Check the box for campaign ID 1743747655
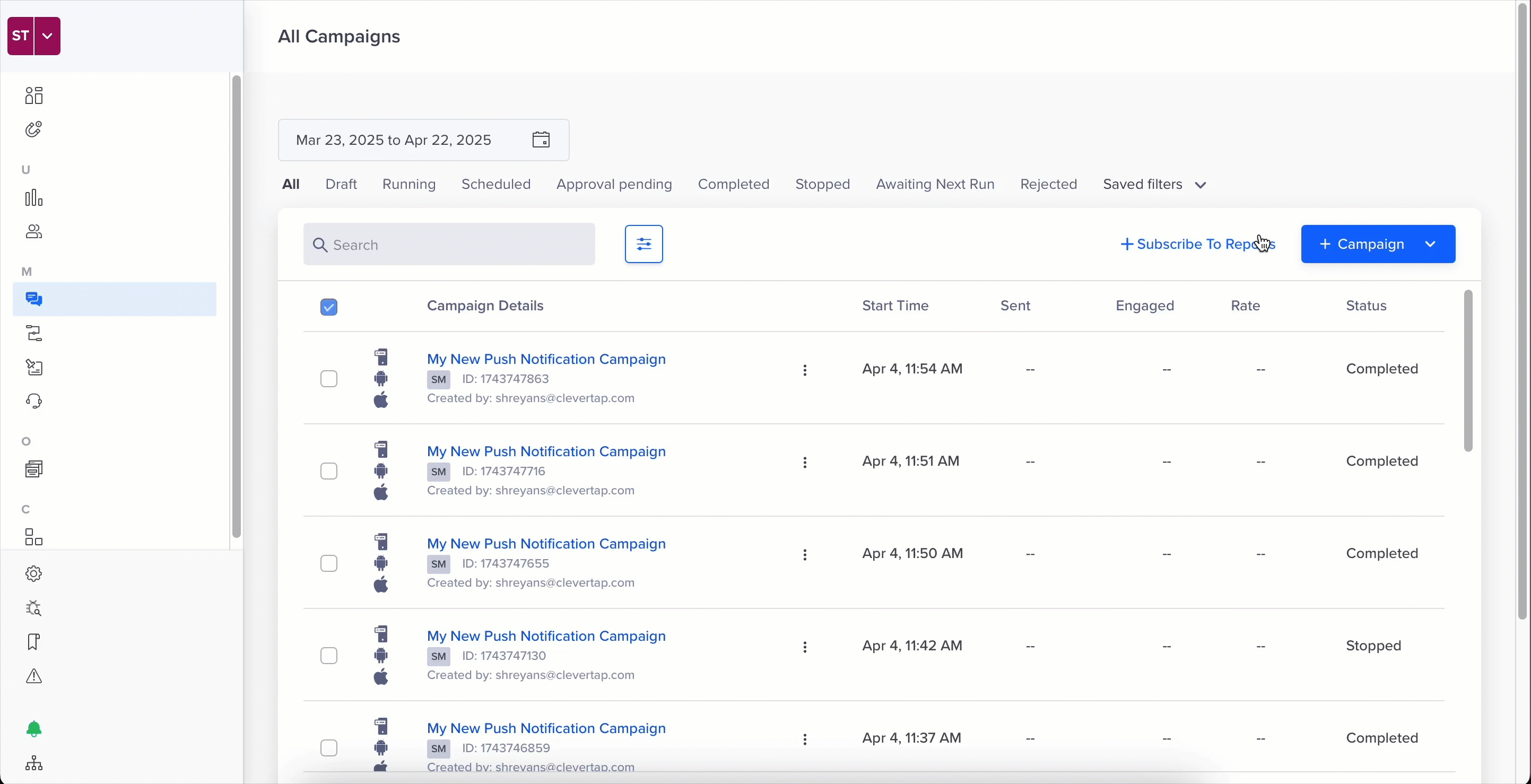 coord(329,563)
